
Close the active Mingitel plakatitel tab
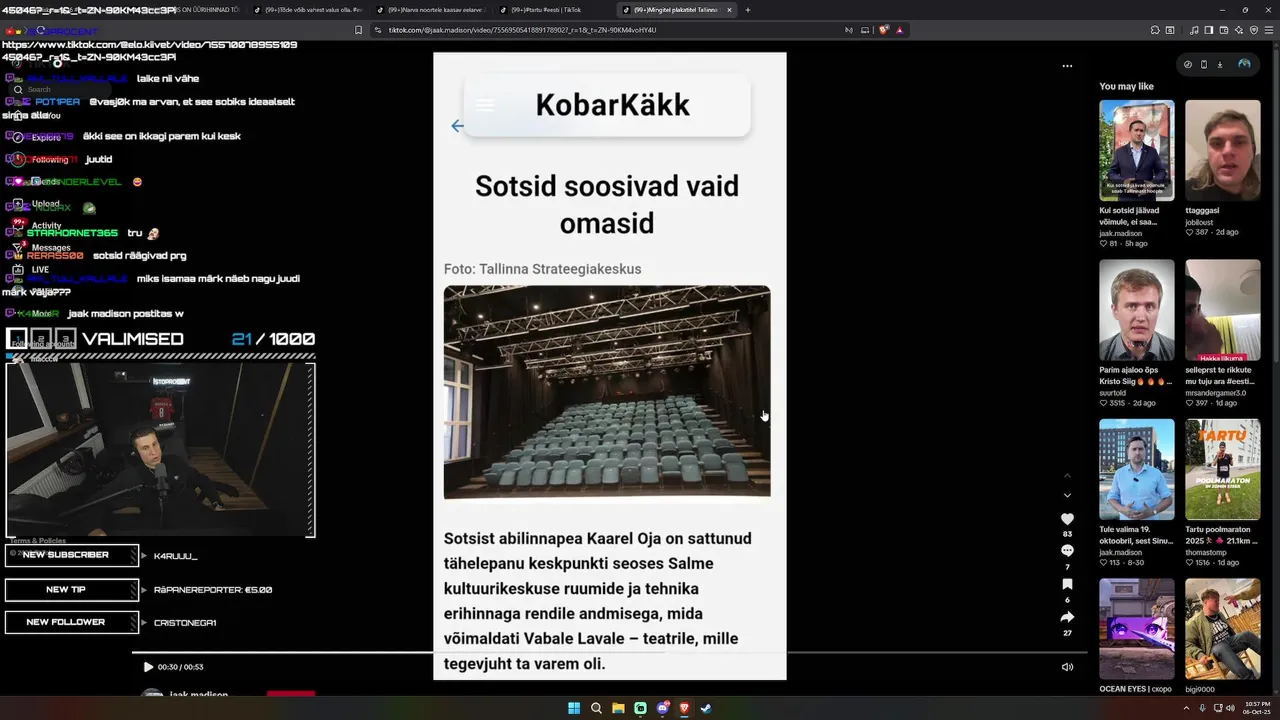[x=729, y=10]
